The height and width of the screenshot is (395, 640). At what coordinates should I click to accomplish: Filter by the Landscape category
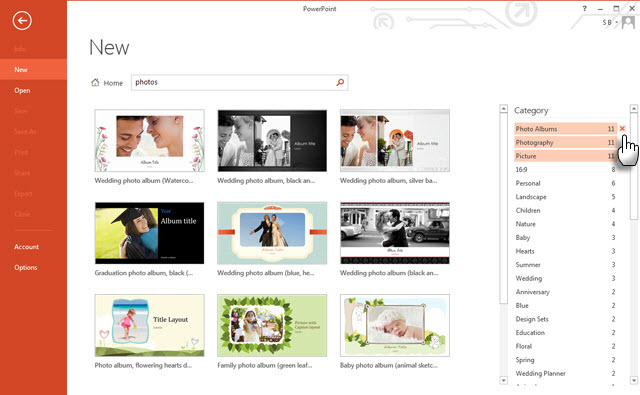point(565,197)
